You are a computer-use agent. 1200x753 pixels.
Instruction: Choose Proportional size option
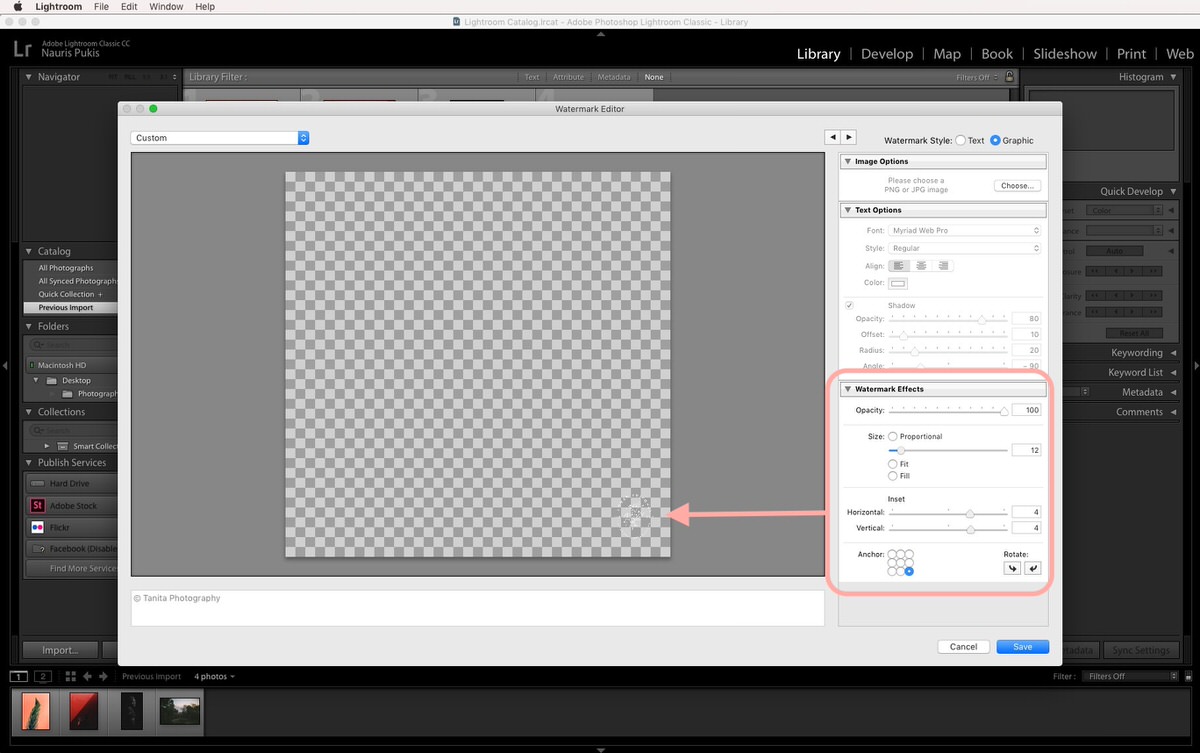point(893,437)
